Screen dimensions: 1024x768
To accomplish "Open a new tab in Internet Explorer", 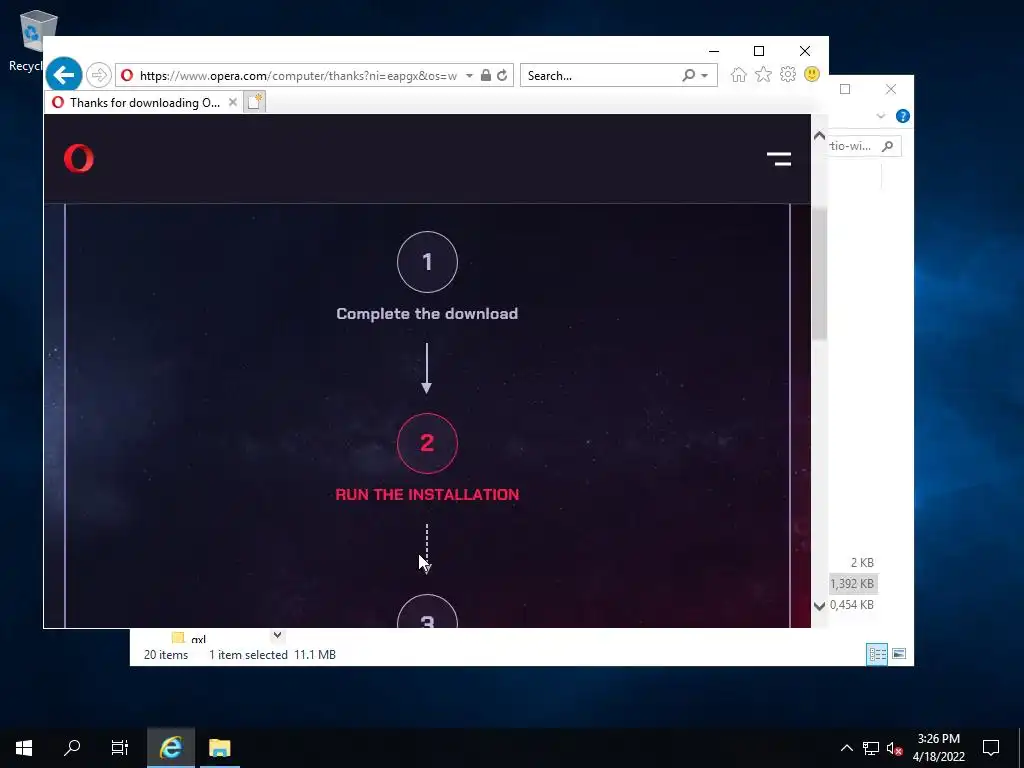I will [x=255, y=102].
